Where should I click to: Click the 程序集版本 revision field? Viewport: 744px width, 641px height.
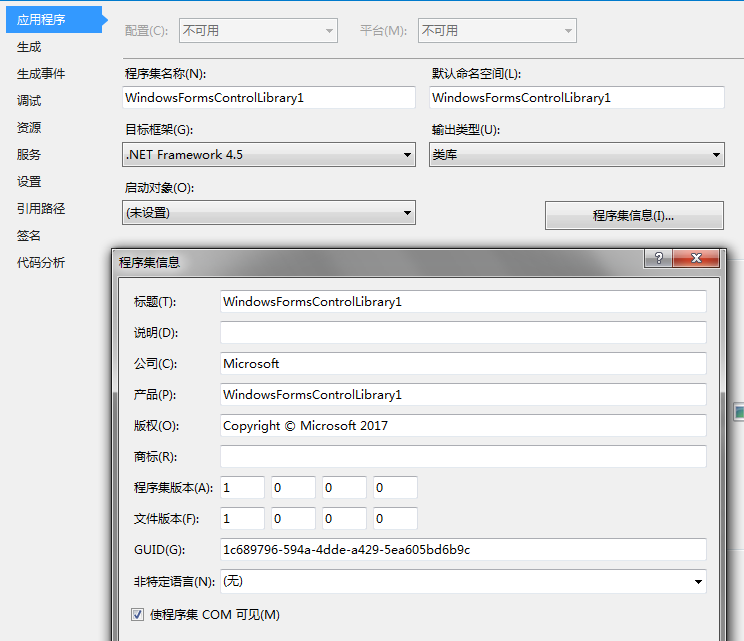click(395, 488)
